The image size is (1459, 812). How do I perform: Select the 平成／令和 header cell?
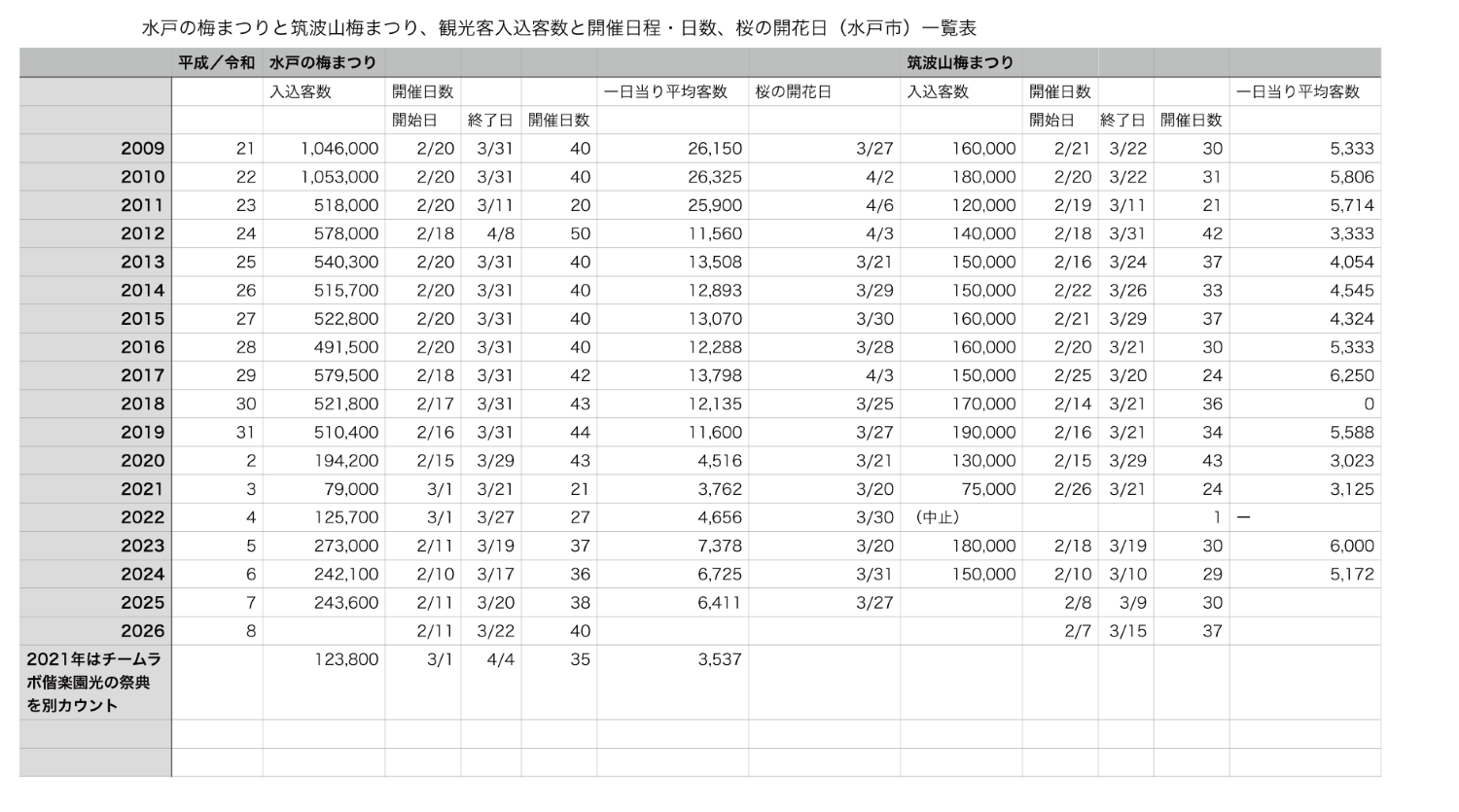point(216,62)
